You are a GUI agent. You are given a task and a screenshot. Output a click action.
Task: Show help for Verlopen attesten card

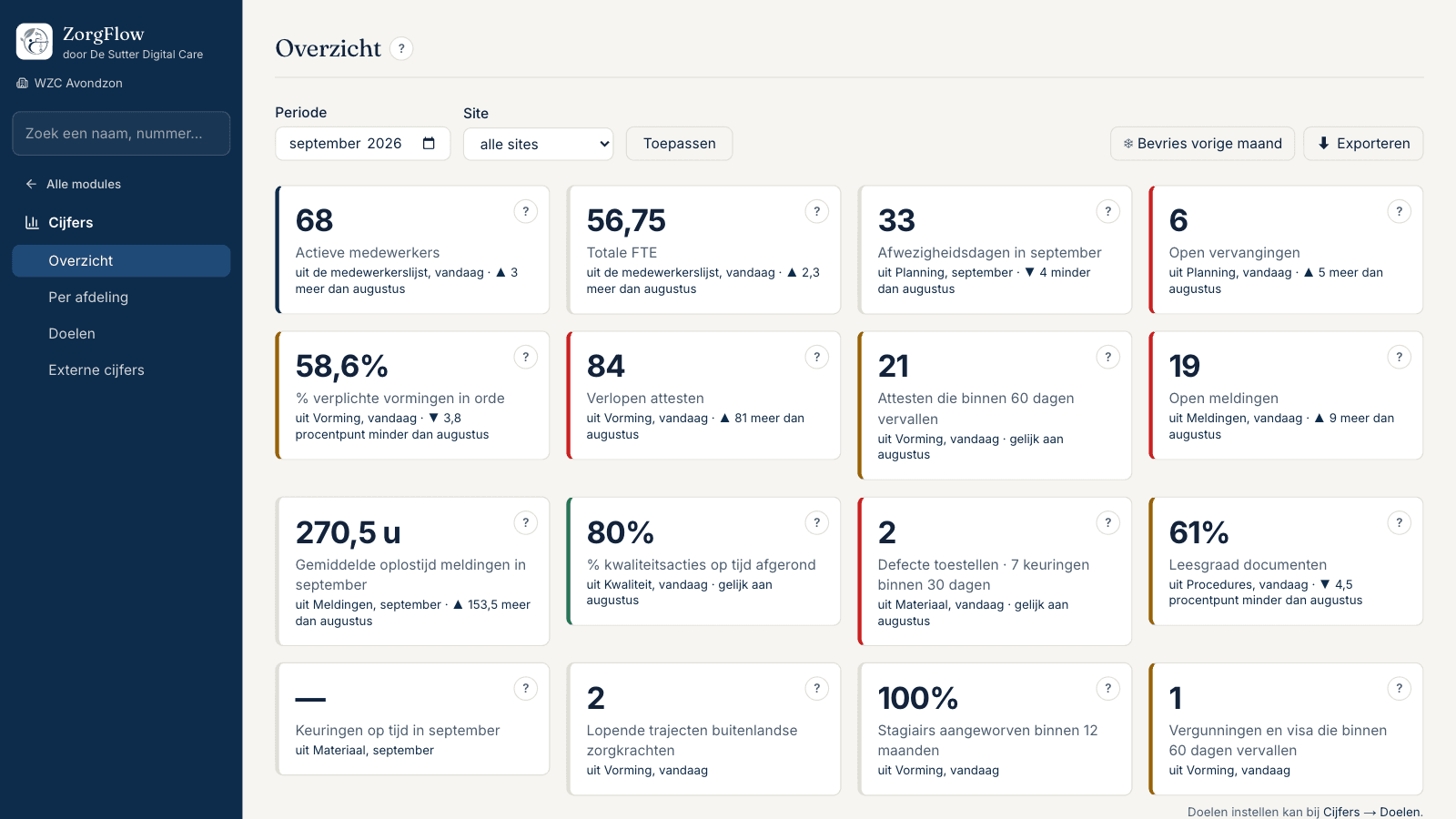pyautogui.click(x=816, y=357)
